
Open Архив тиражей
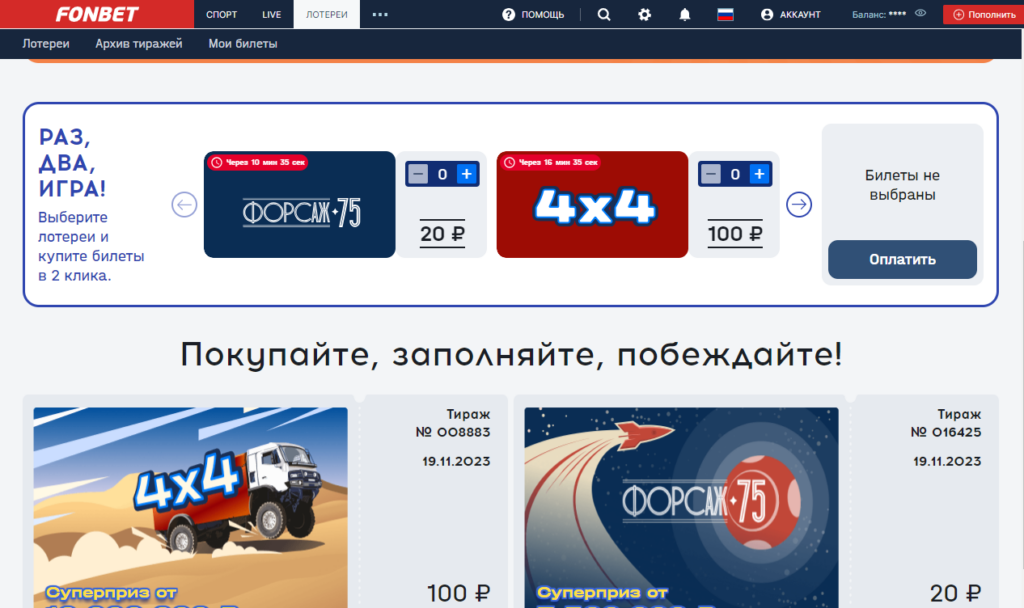click(138, 44)
